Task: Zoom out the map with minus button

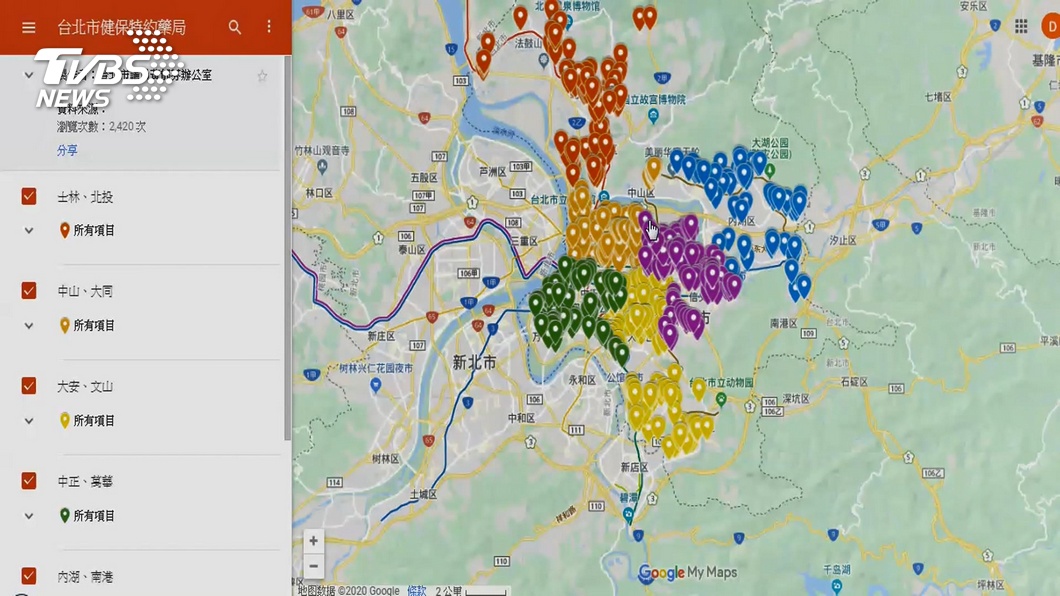Action: 314,566
